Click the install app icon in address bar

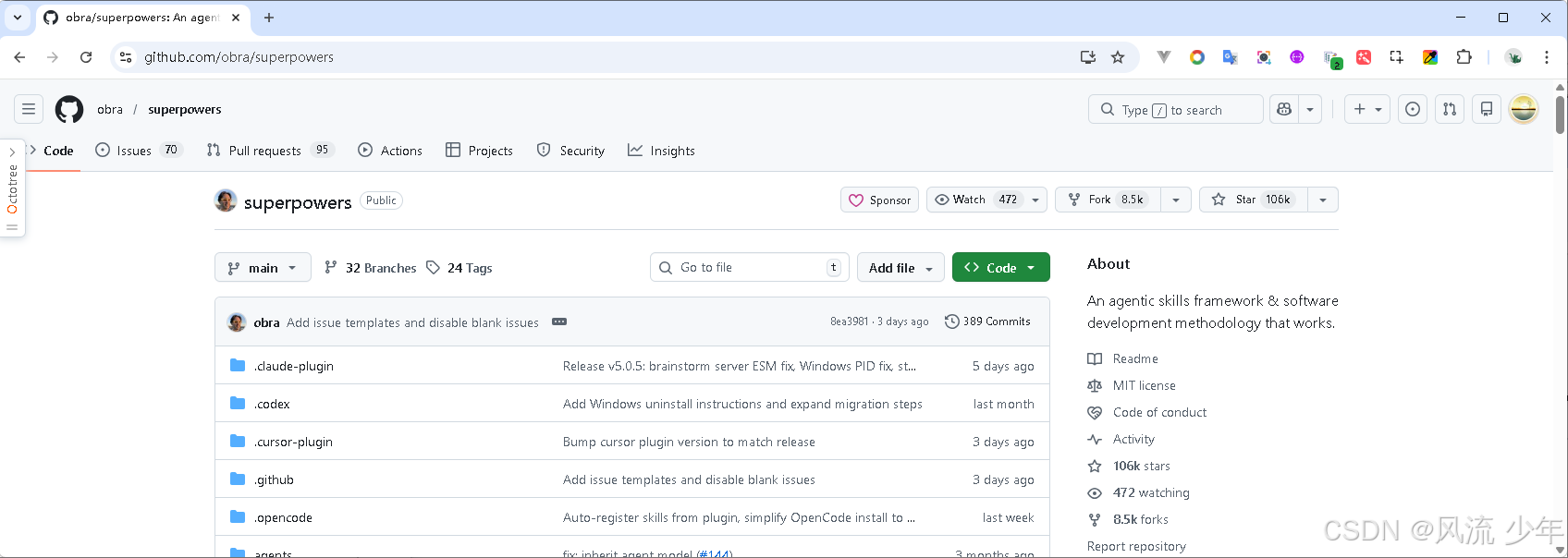(x=1088, y=57)
